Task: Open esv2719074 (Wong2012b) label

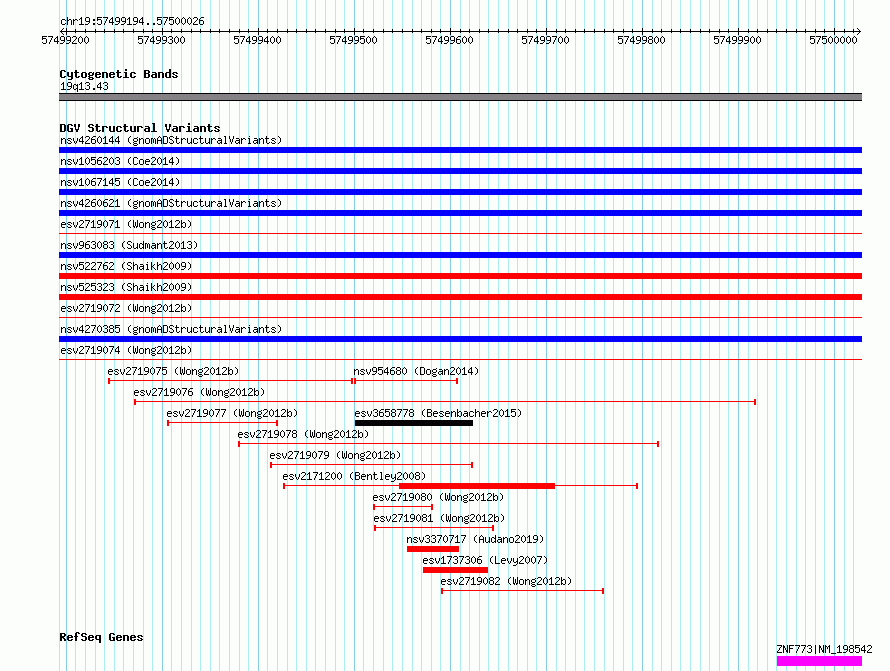Action: pyautogui.click(x=126, y=350)
